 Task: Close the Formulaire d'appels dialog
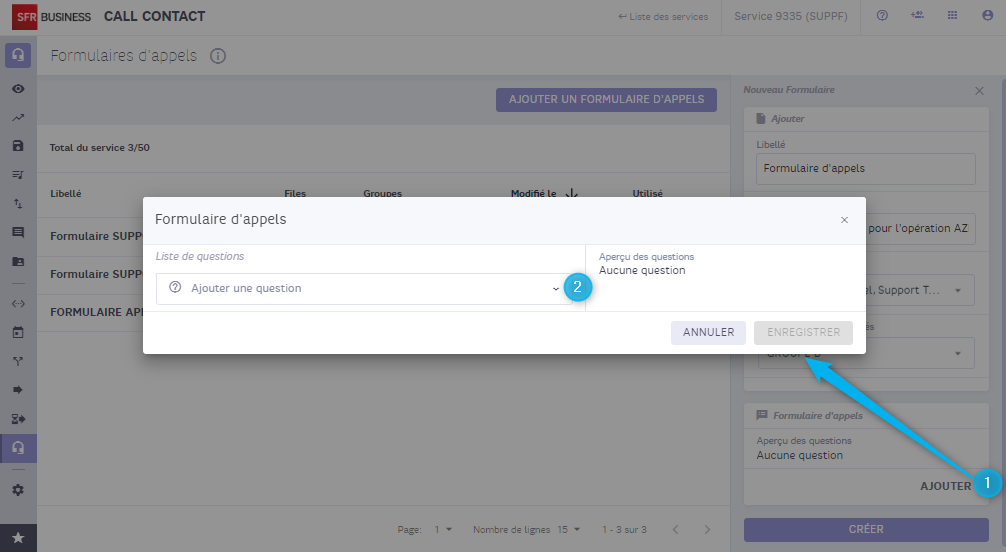pyautogui.click(x=844, y=220)
